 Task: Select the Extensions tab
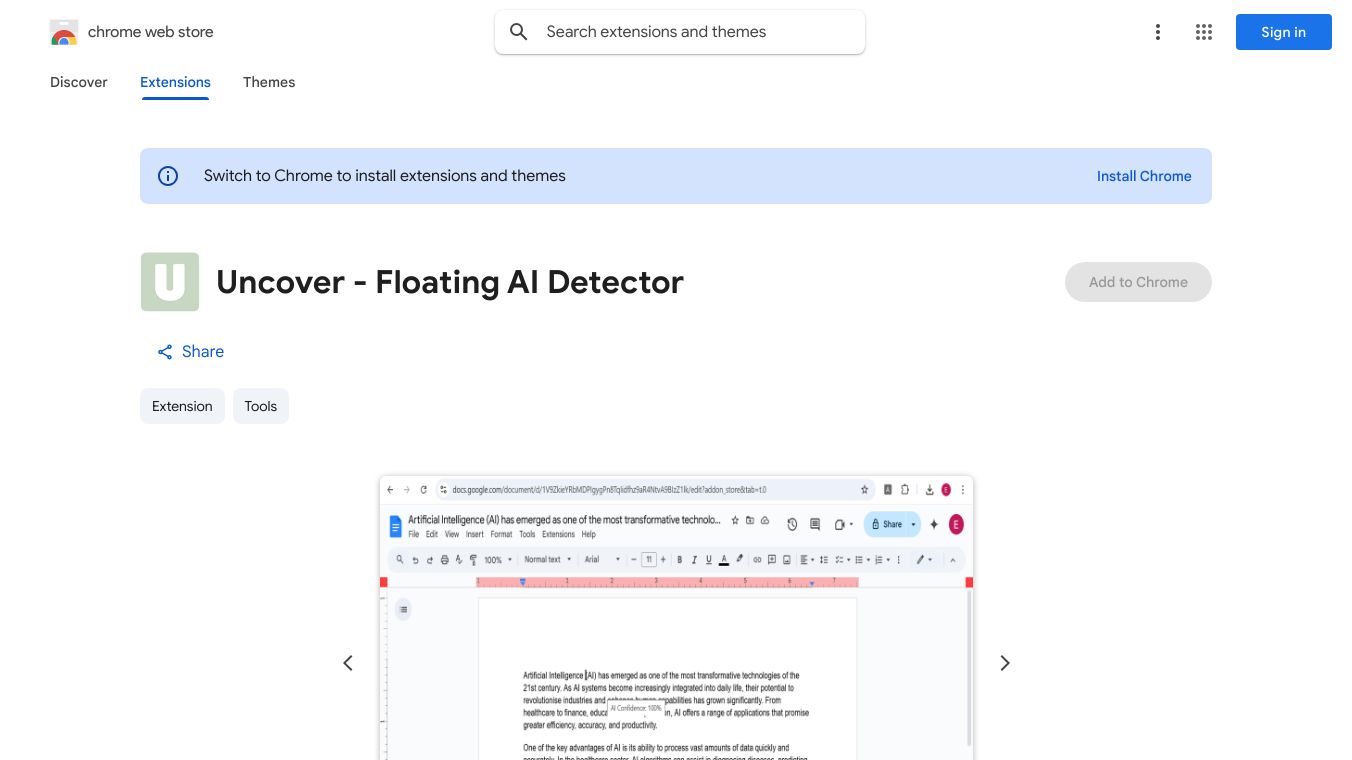[x=175, y=82]
